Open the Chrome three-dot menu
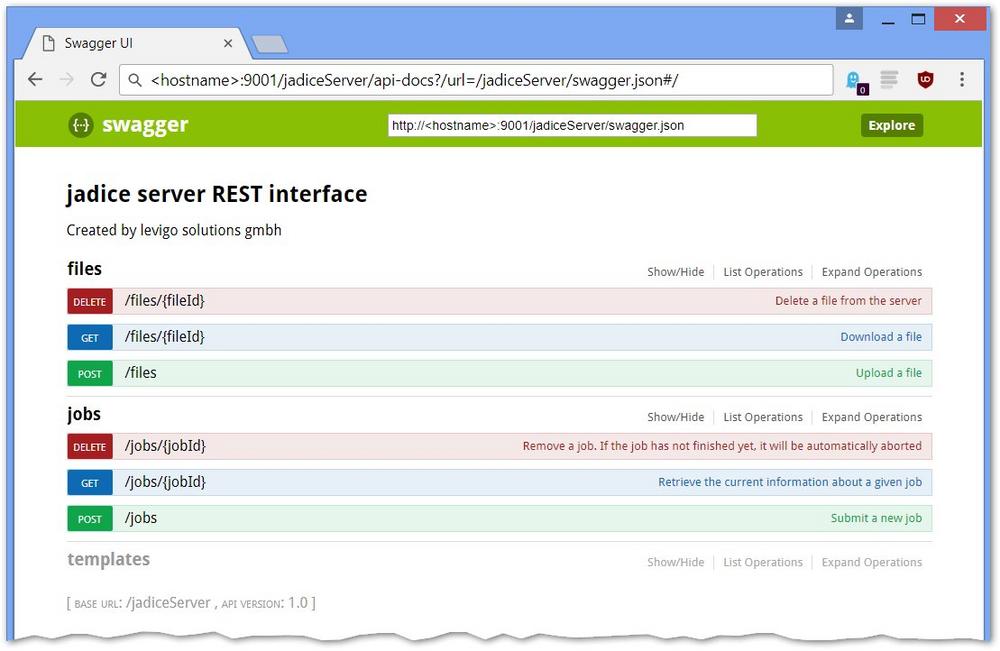The image size is (1000, 651). tap(962, 80)
